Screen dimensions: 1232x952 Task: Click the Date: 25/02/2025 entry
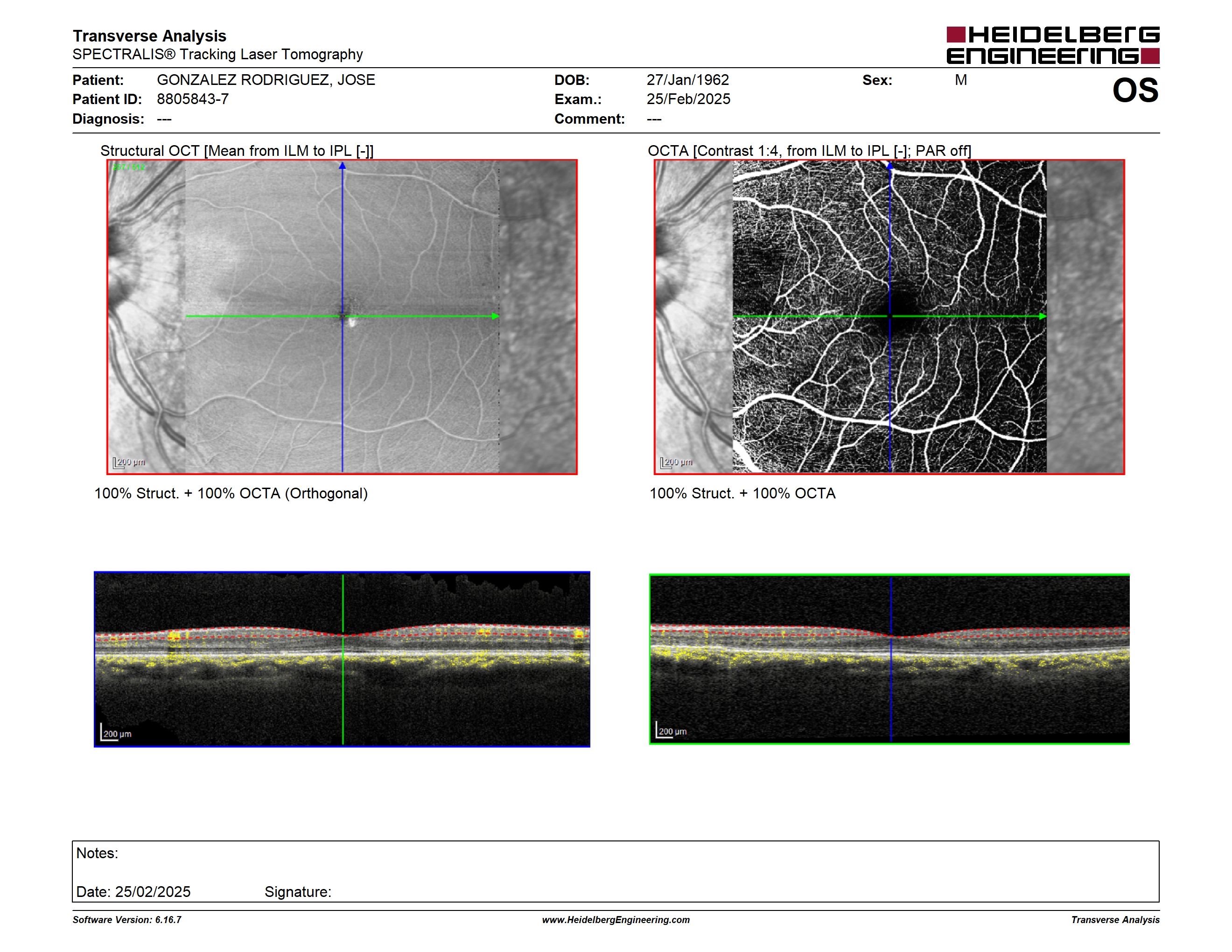pyautogui.click(x=133, y=892)
